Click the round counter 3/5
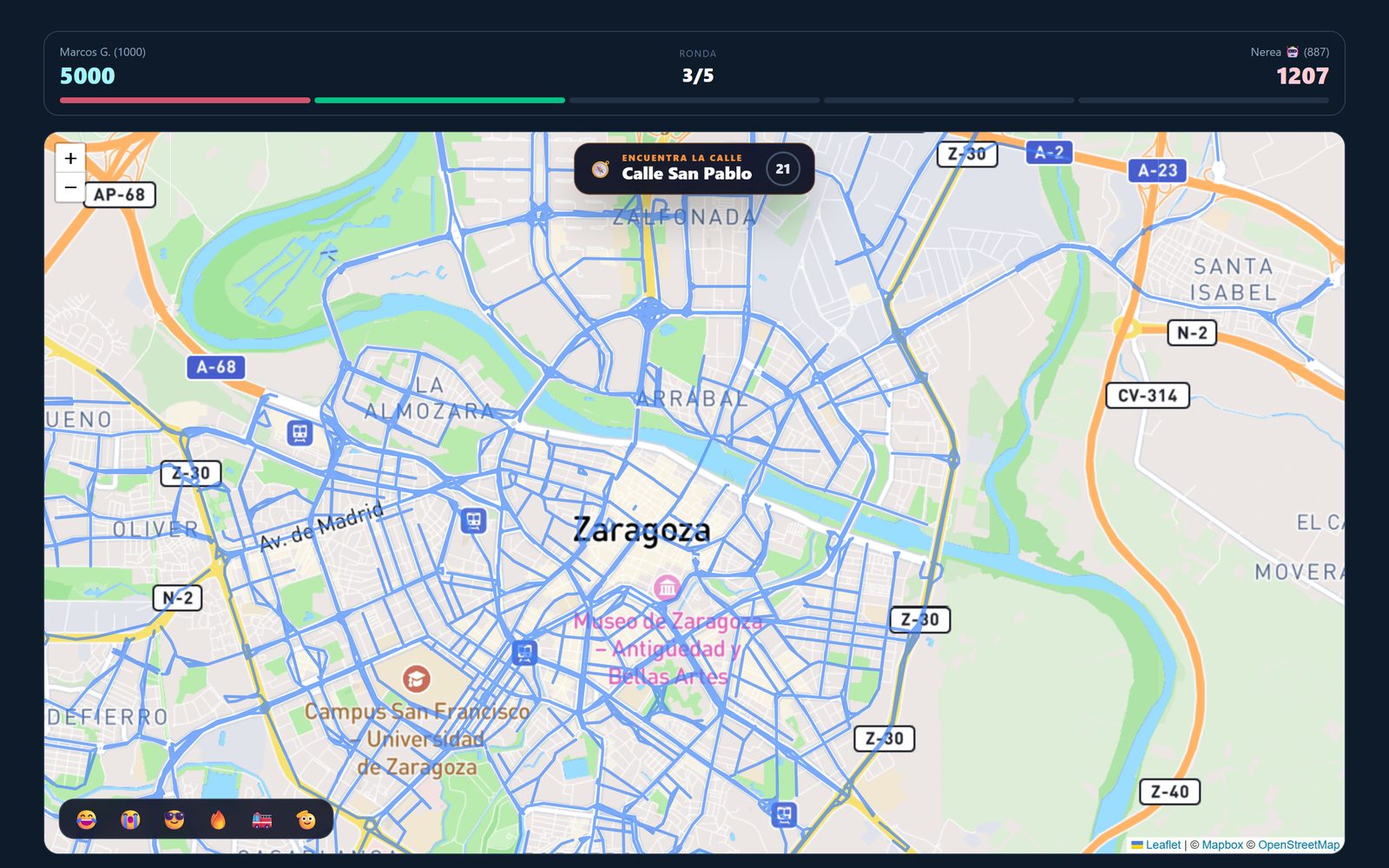 [x=698, y=76]
